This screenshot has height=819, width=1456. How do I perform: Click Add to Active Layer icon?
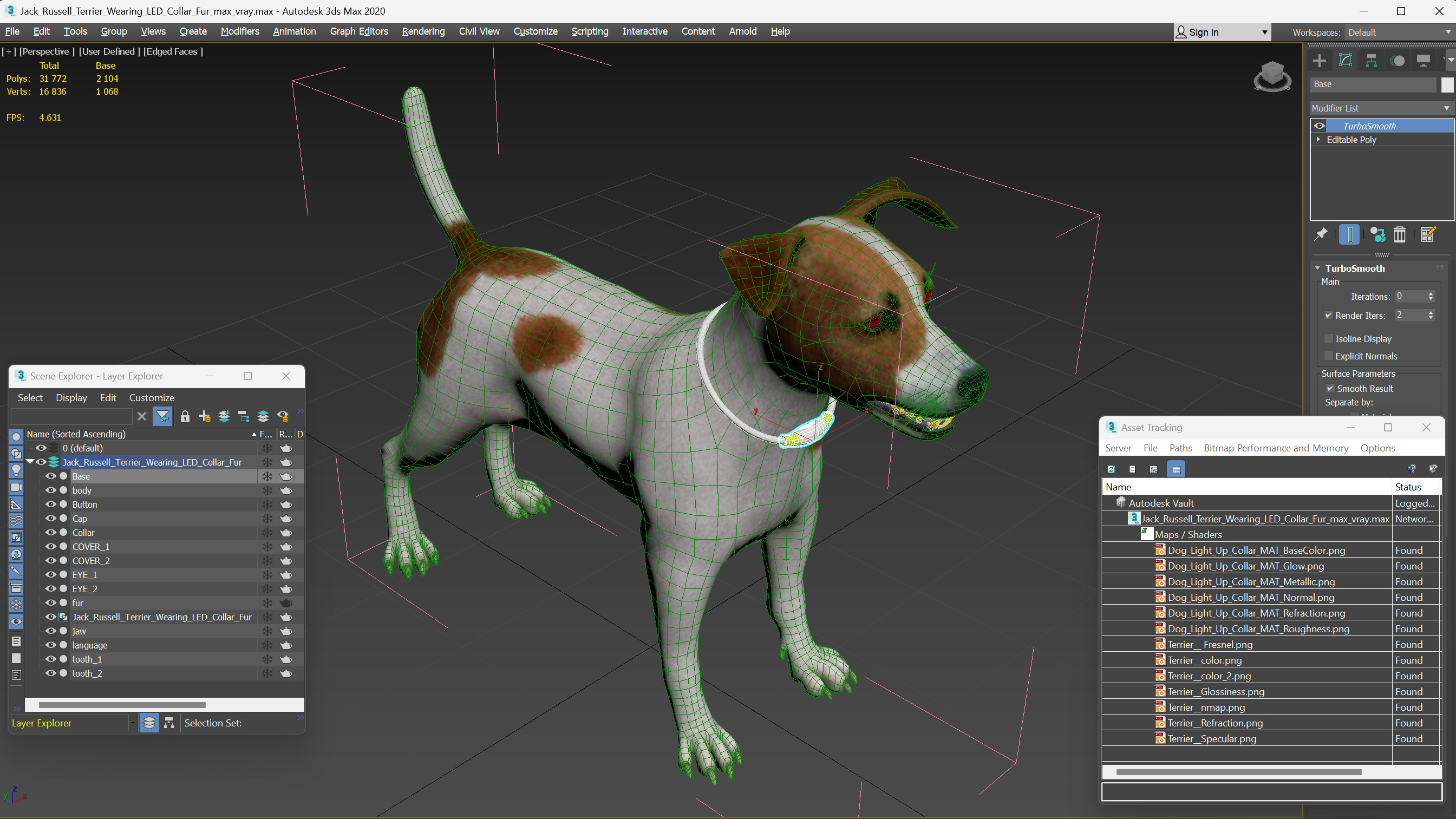224,417
